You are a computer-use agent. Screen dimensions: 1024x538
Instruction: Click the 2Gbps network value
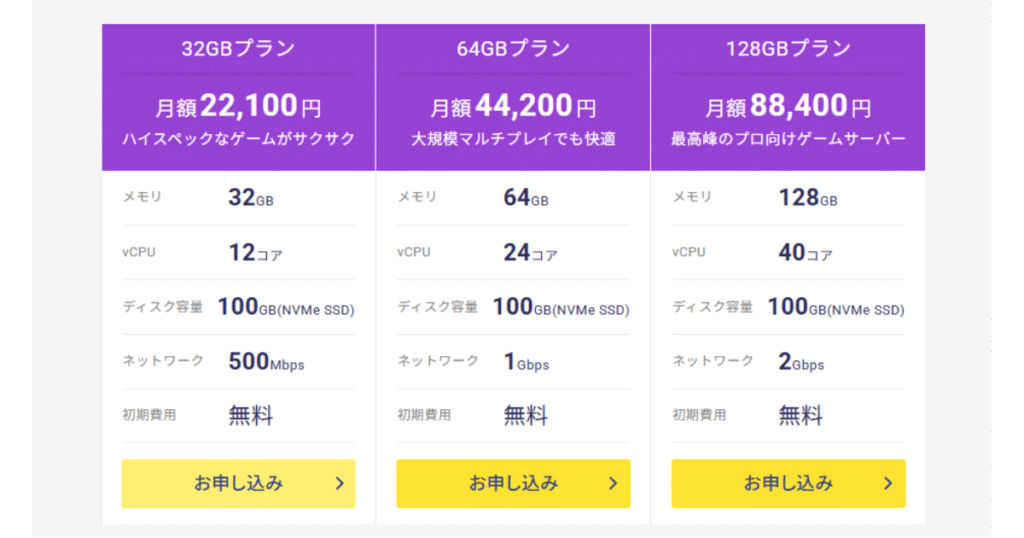click(801, 362)
